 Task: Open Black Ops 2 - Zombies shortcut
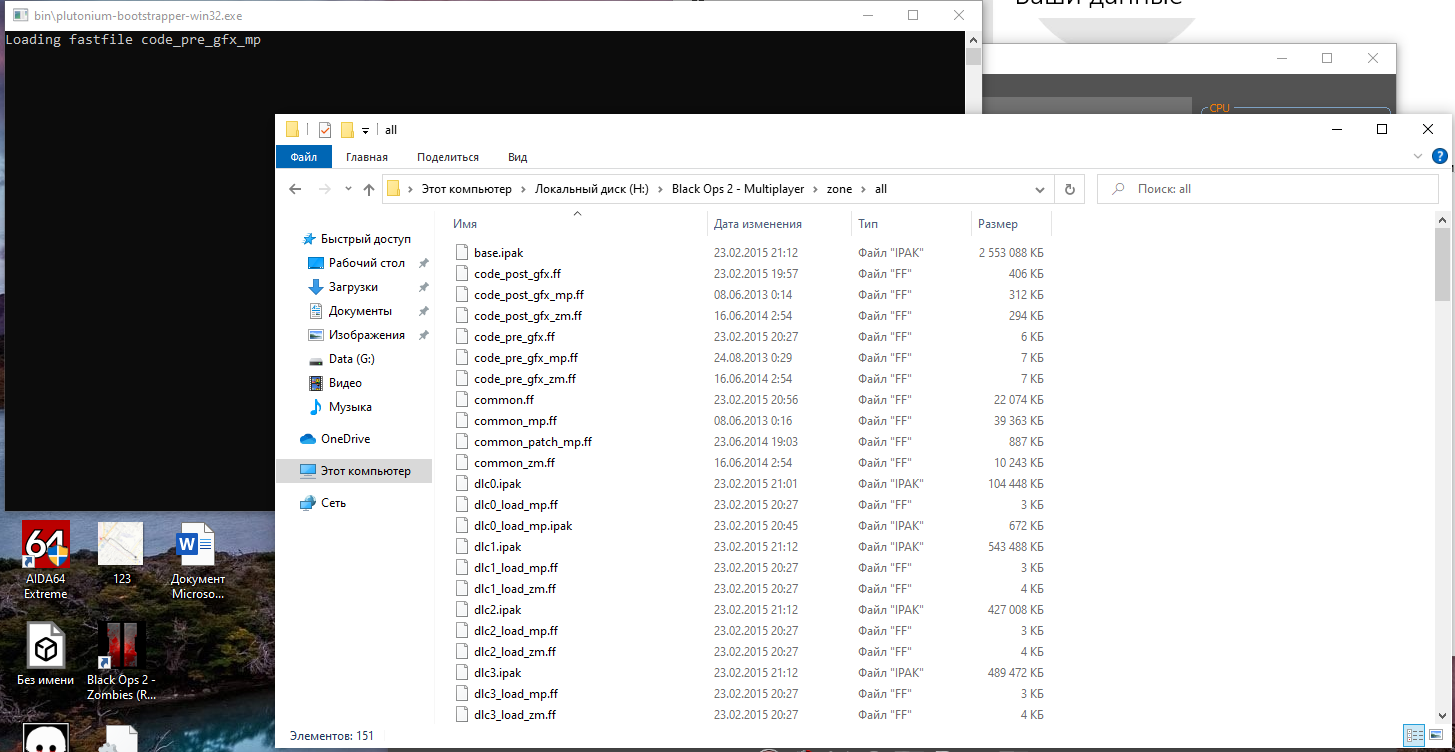[x=121, y=661]
